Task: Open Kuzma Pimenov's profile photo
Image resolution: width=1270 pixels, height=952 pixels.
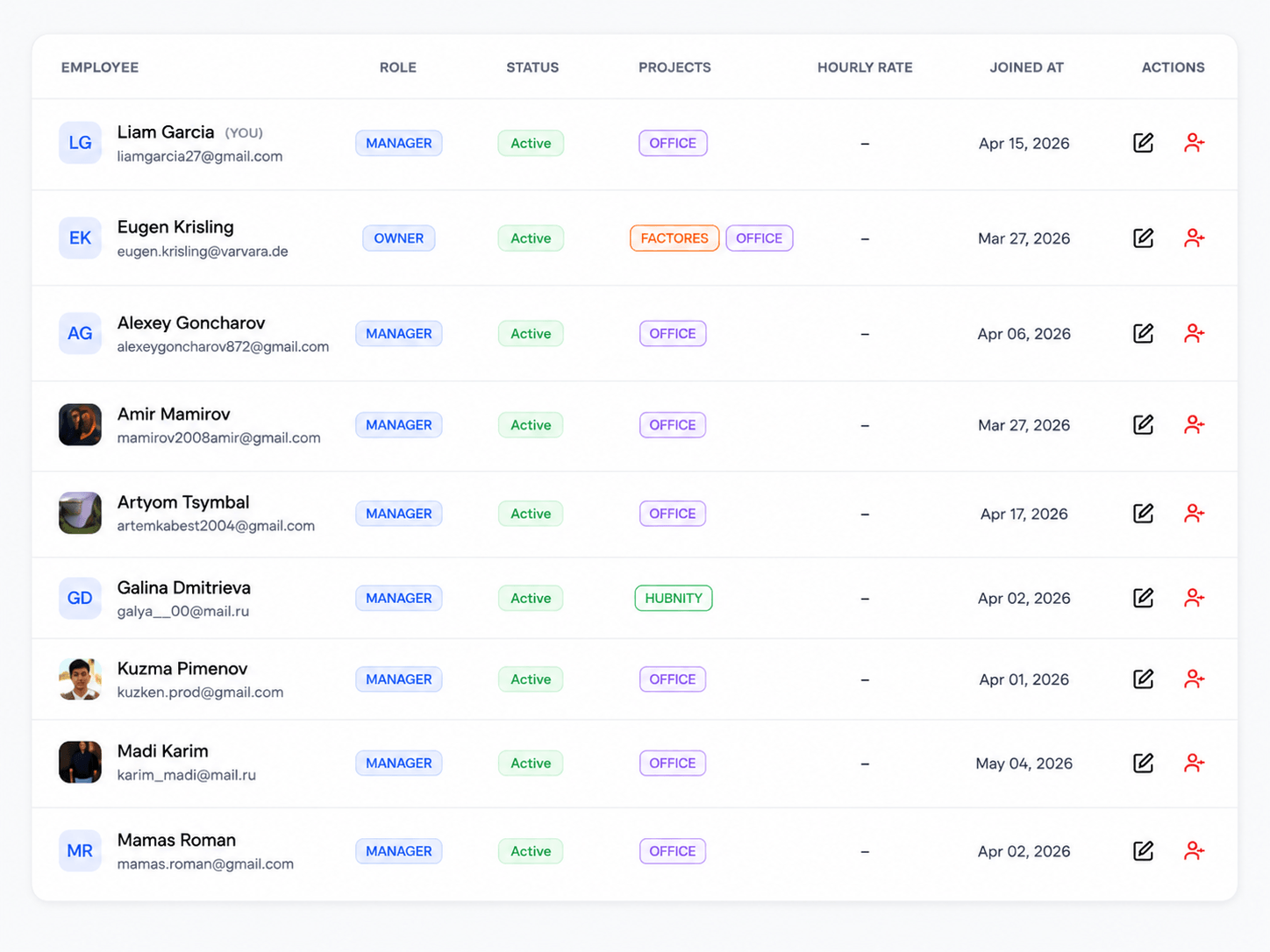Action: pos(80,678)
